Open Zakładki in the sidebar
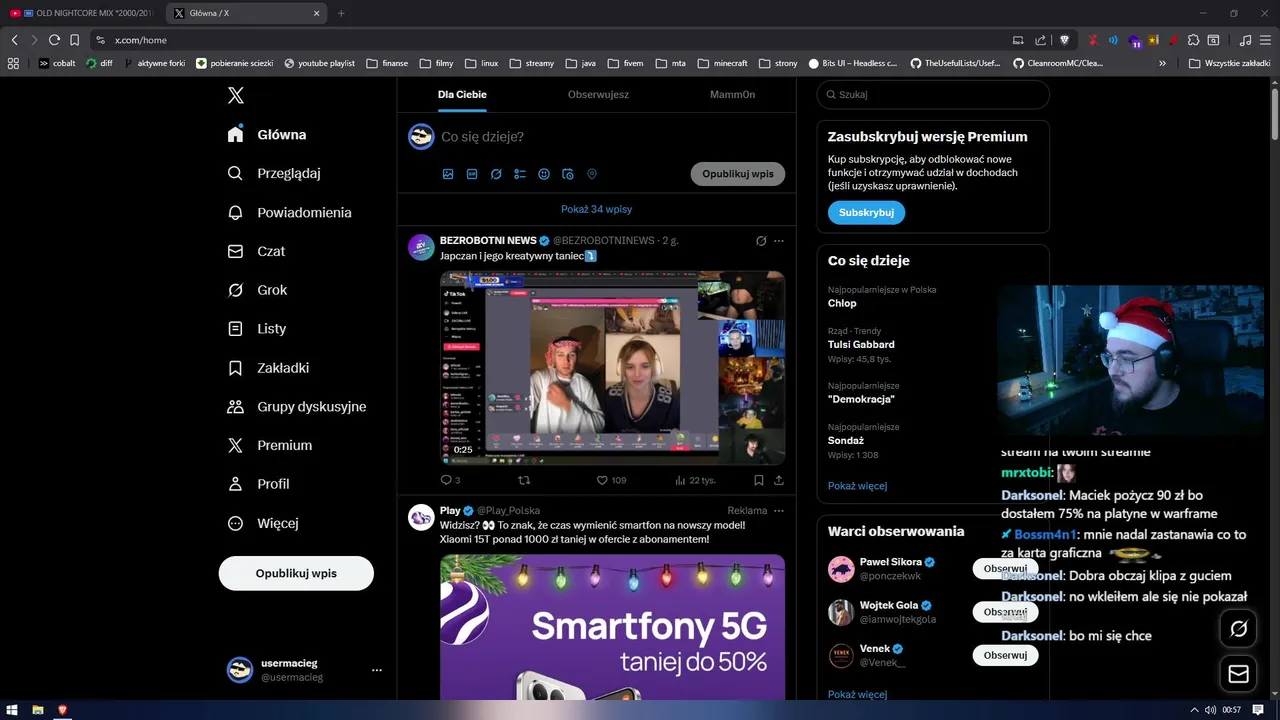The height and width of the screenshot is (720, 1280). pos(268,367)
